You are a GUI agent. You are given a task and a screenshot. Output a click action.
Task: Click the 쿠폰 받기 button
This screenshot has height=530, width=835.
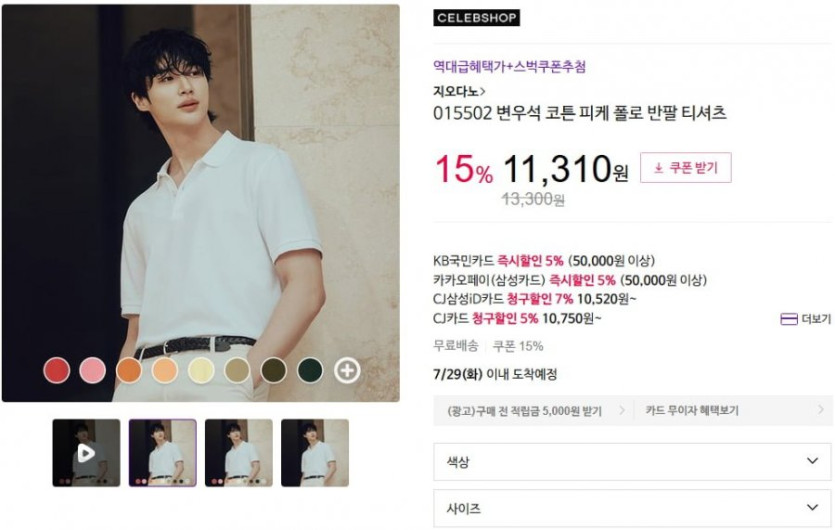pyautogui.click(x=685, y=168)
